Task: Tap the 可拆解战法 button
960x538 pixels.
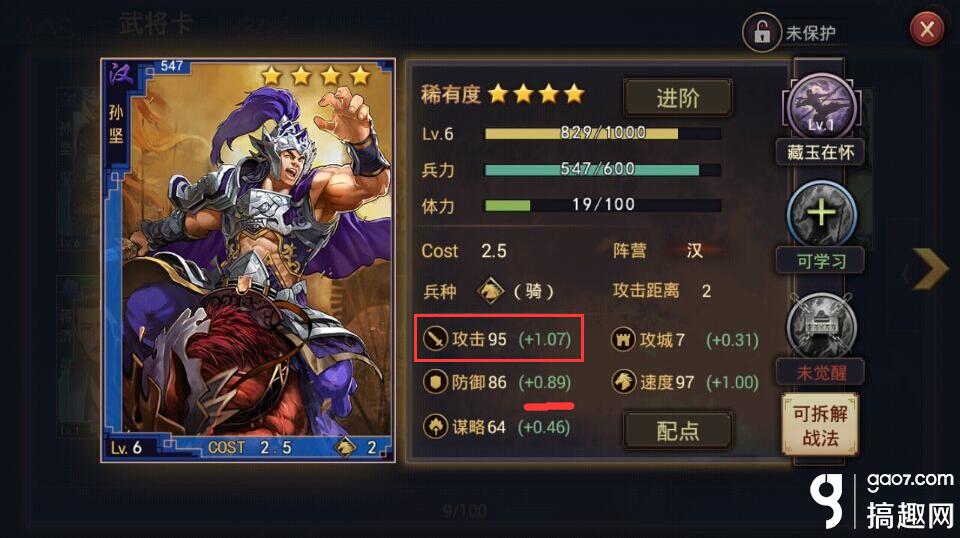Action: [x=820, y=425]
